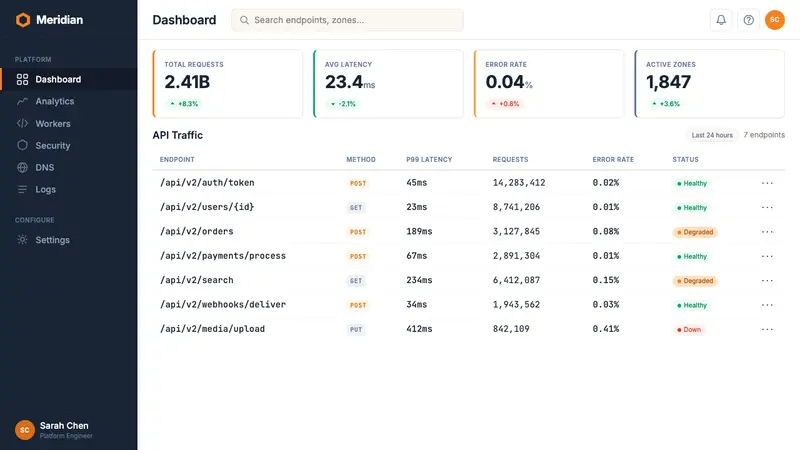Select the /api/v2/users/{id} endpoint
The height and width of the screenshot is (450, 800).
(x=207, y=207)
